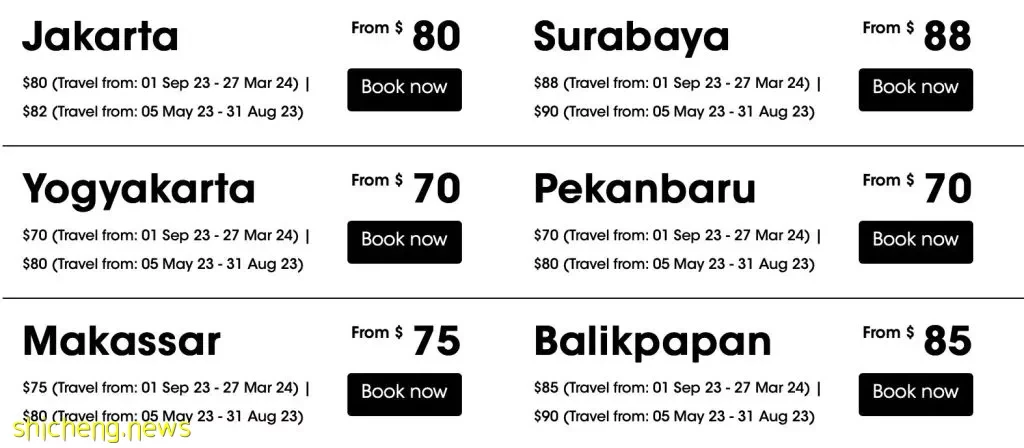This screenshot has height=448, width=1024.
Task: Click the From $75 Makassar price
Action: coord(406,340)
